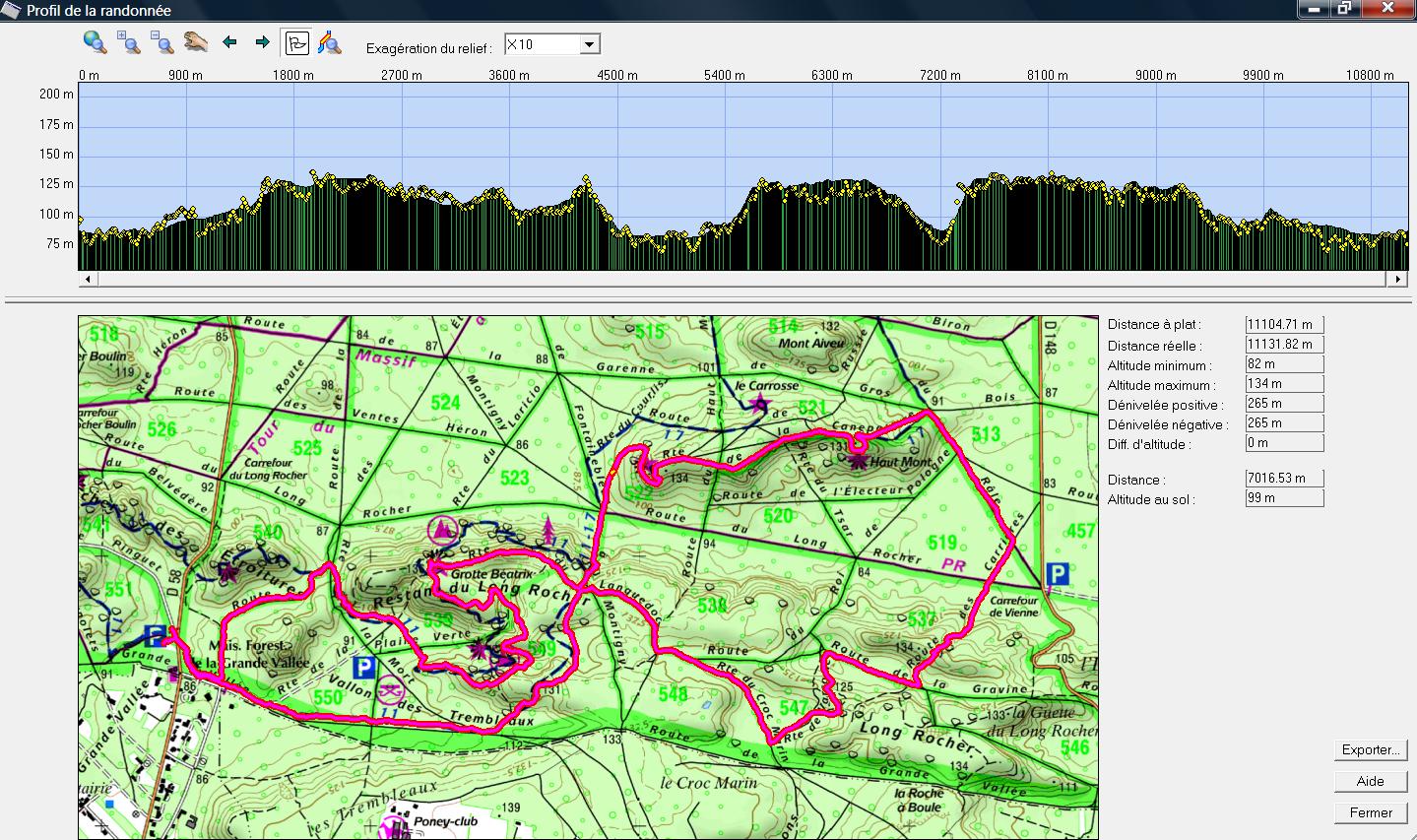The image size is (1417, 840).
Task: Click the Dénivelée positive value field
Action: coord(1284,404)
